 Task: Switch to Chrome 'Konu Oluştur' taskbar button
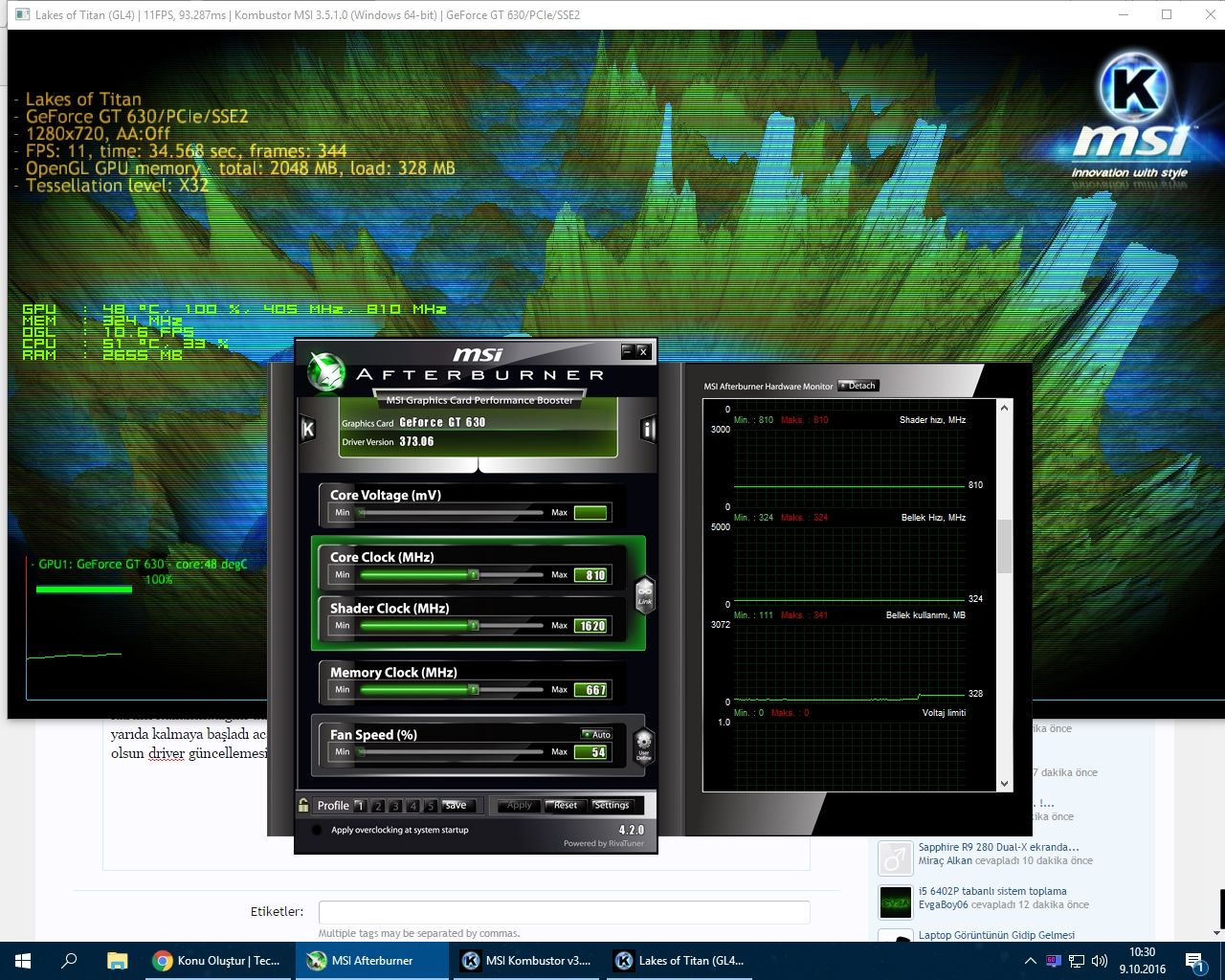tap(217, 961)
